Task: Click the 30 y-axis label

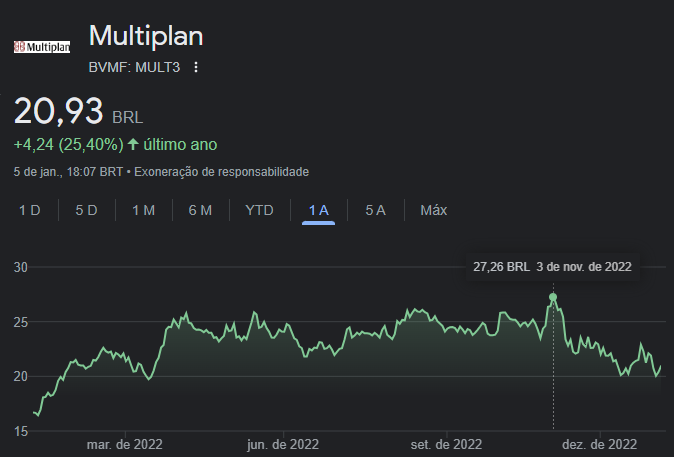Action: click(21, 267)
